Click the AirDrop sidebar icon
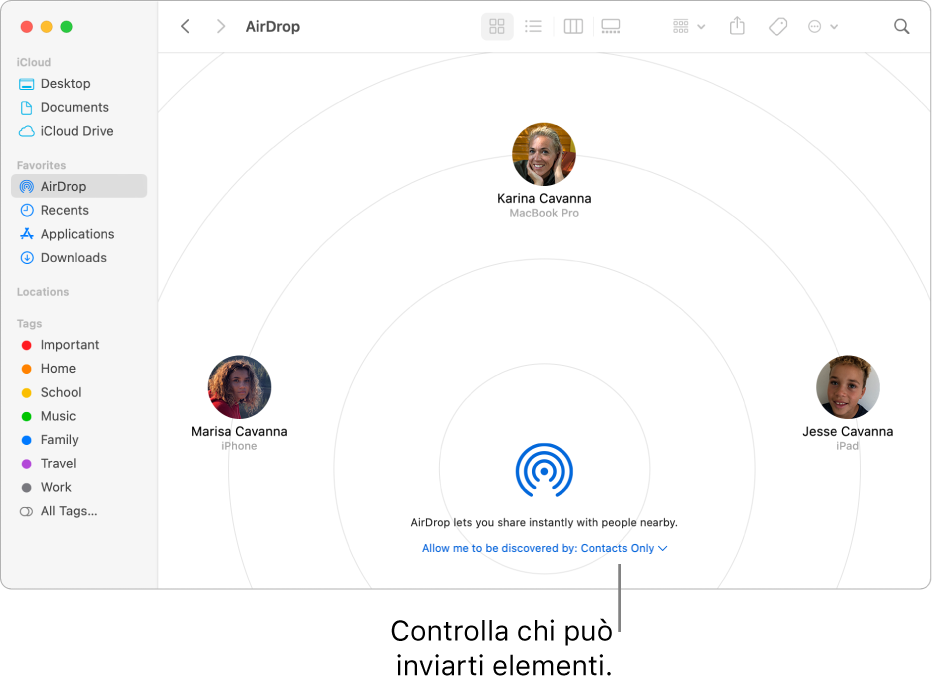934x689 pixels. pyautogui.click(x=27, y=186)
